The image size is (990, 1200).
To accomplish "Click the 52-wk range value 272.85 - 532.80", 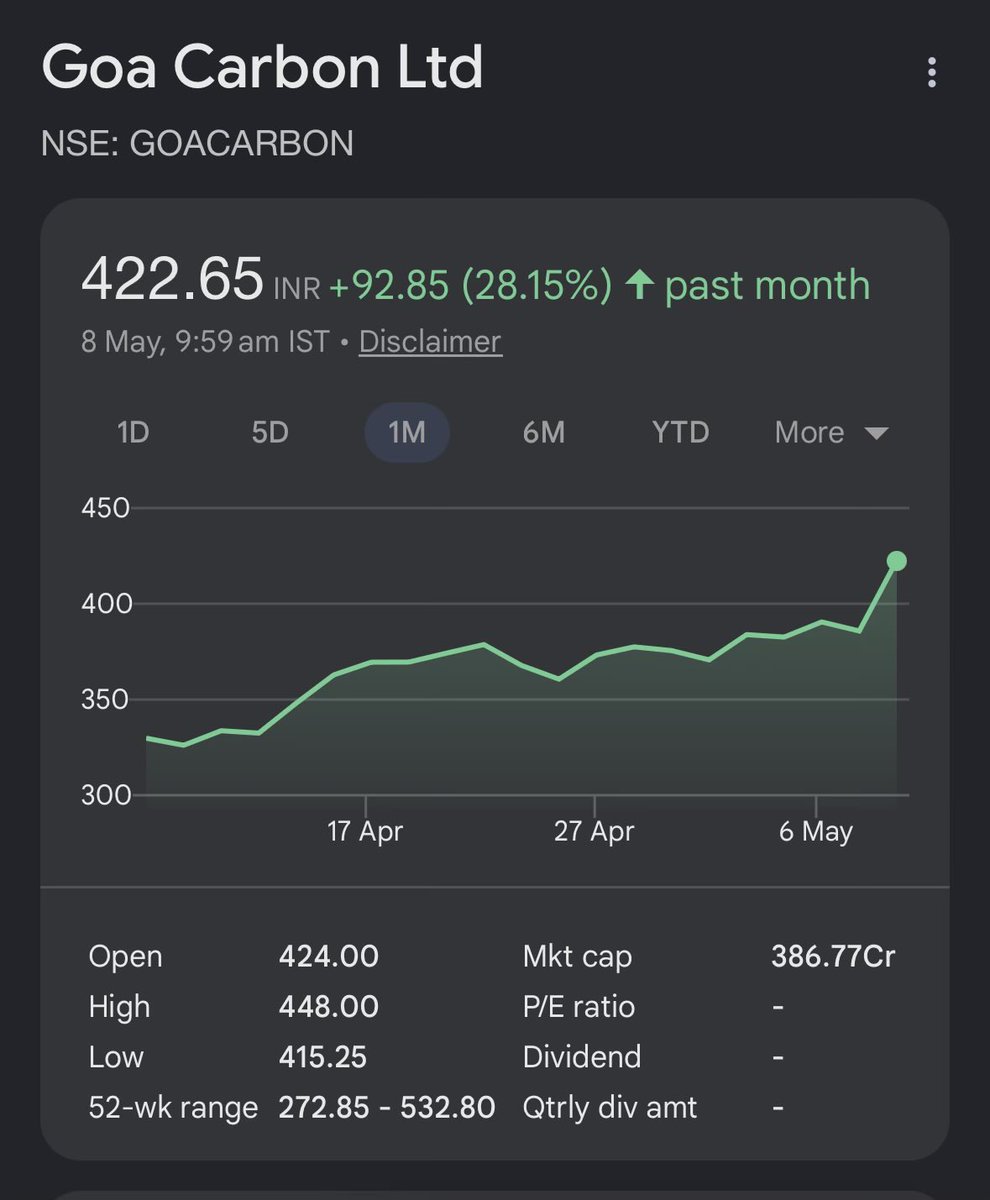I will tap(387, 1108).
